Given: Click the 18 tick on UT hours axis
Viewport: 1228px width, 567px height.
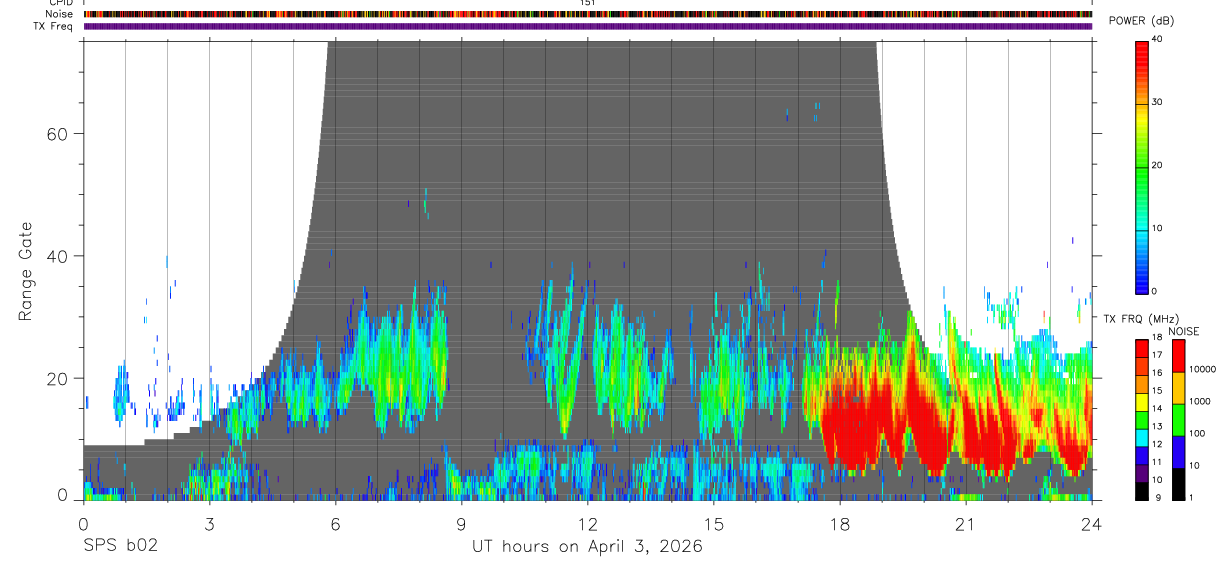Looking at the screenshot, I should pos(839,524).
